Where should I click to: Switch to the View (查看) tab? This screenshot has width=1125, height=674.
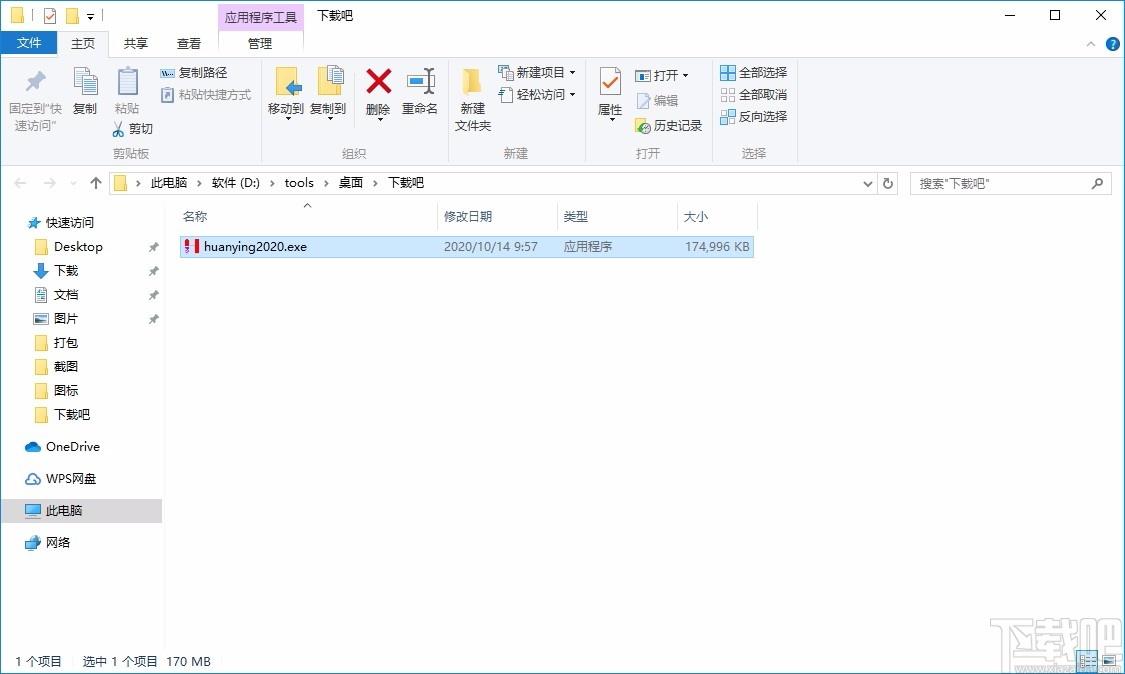pos(189,44)
